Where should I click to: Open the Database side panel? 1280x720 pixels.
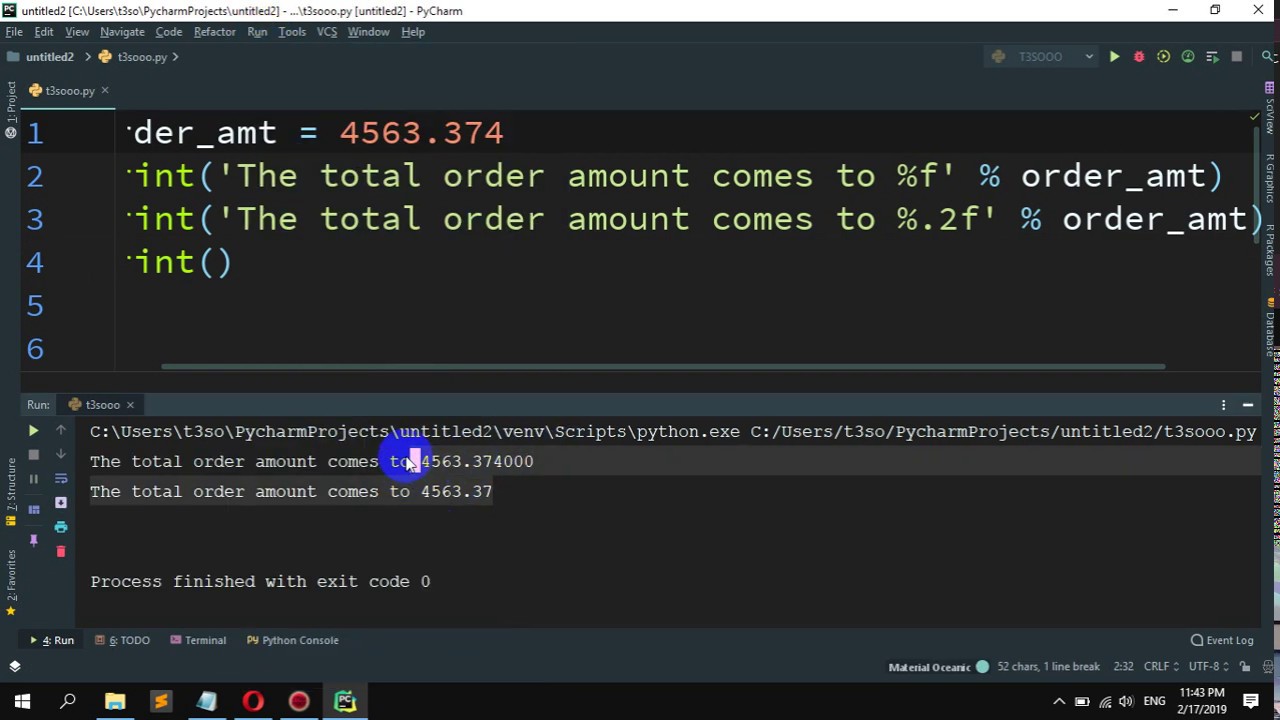pyautogui.click(x=1270, y=328)
